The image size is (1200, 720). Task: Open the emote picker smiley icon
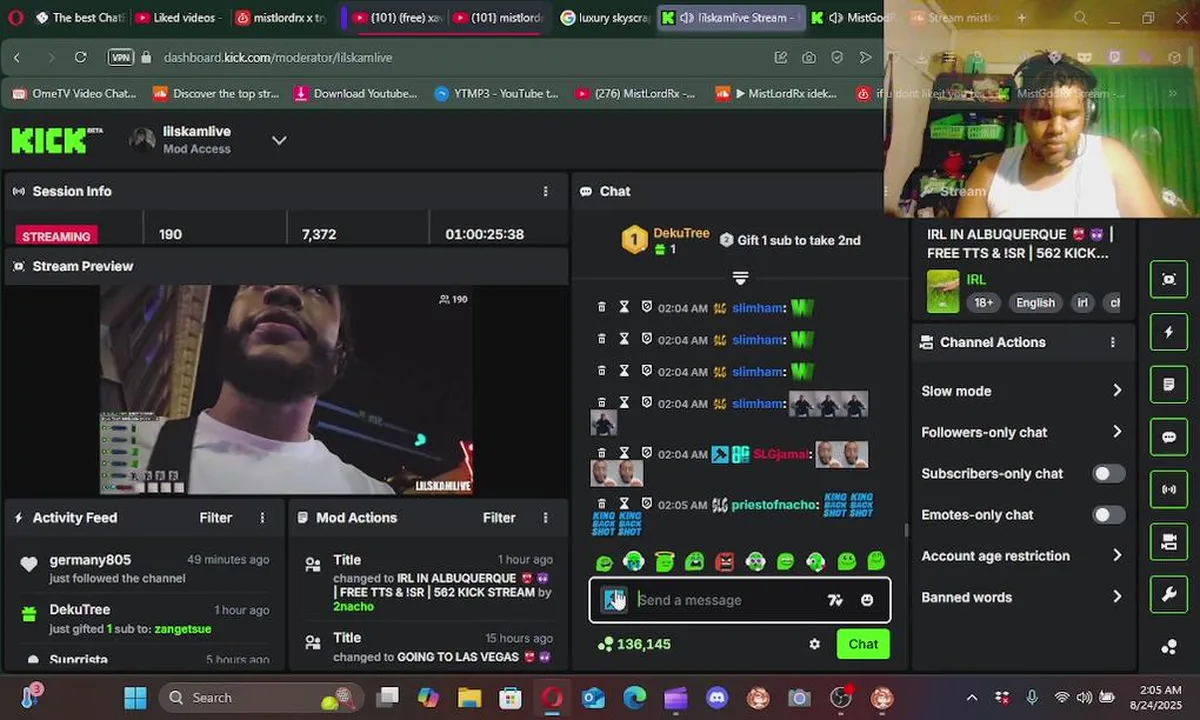(867, 600)
